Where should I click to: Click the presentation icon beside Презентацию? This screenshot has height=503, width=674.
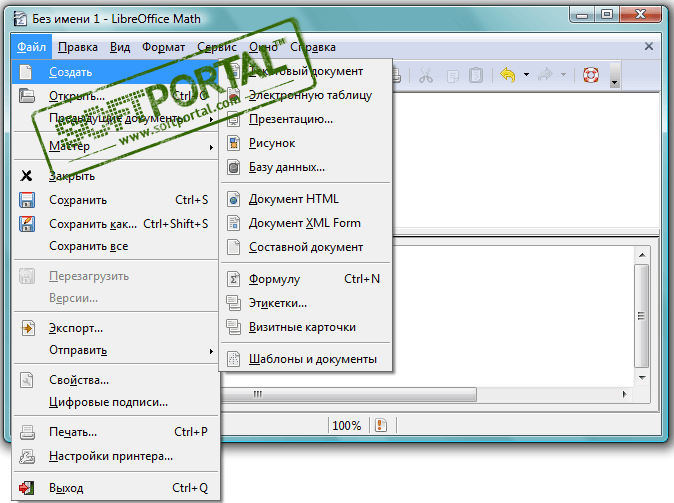point(233,120)
